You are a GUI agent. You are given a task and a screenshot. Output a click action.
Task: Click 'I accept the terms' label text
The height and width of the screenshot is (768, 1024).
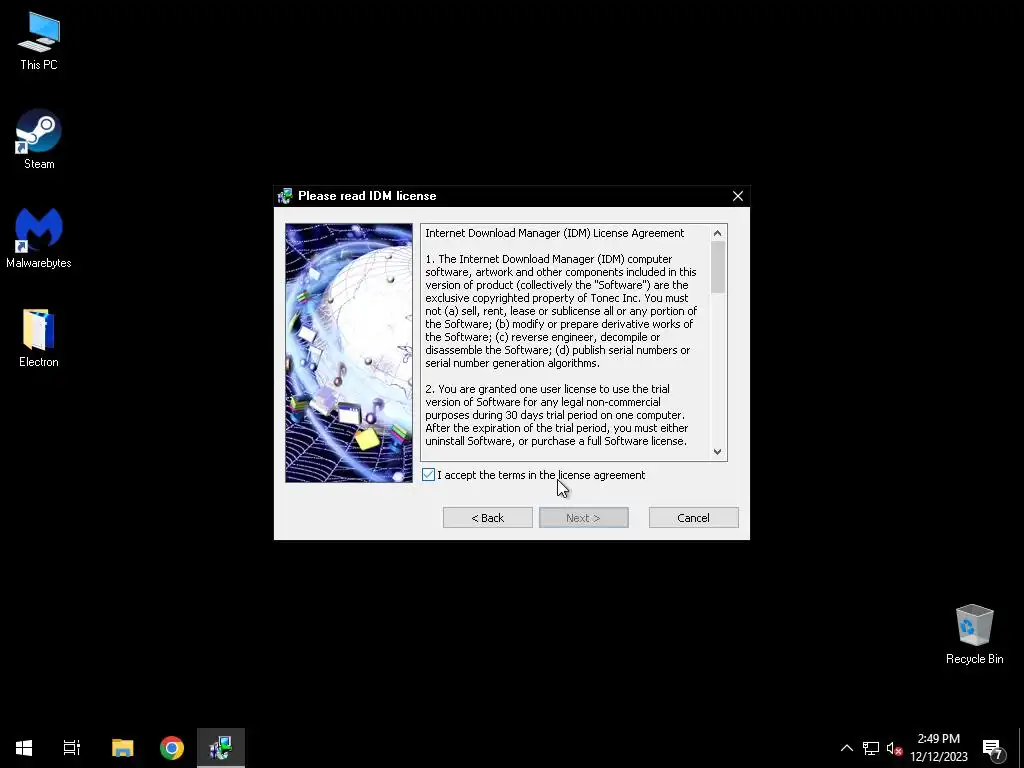[541, 475]
